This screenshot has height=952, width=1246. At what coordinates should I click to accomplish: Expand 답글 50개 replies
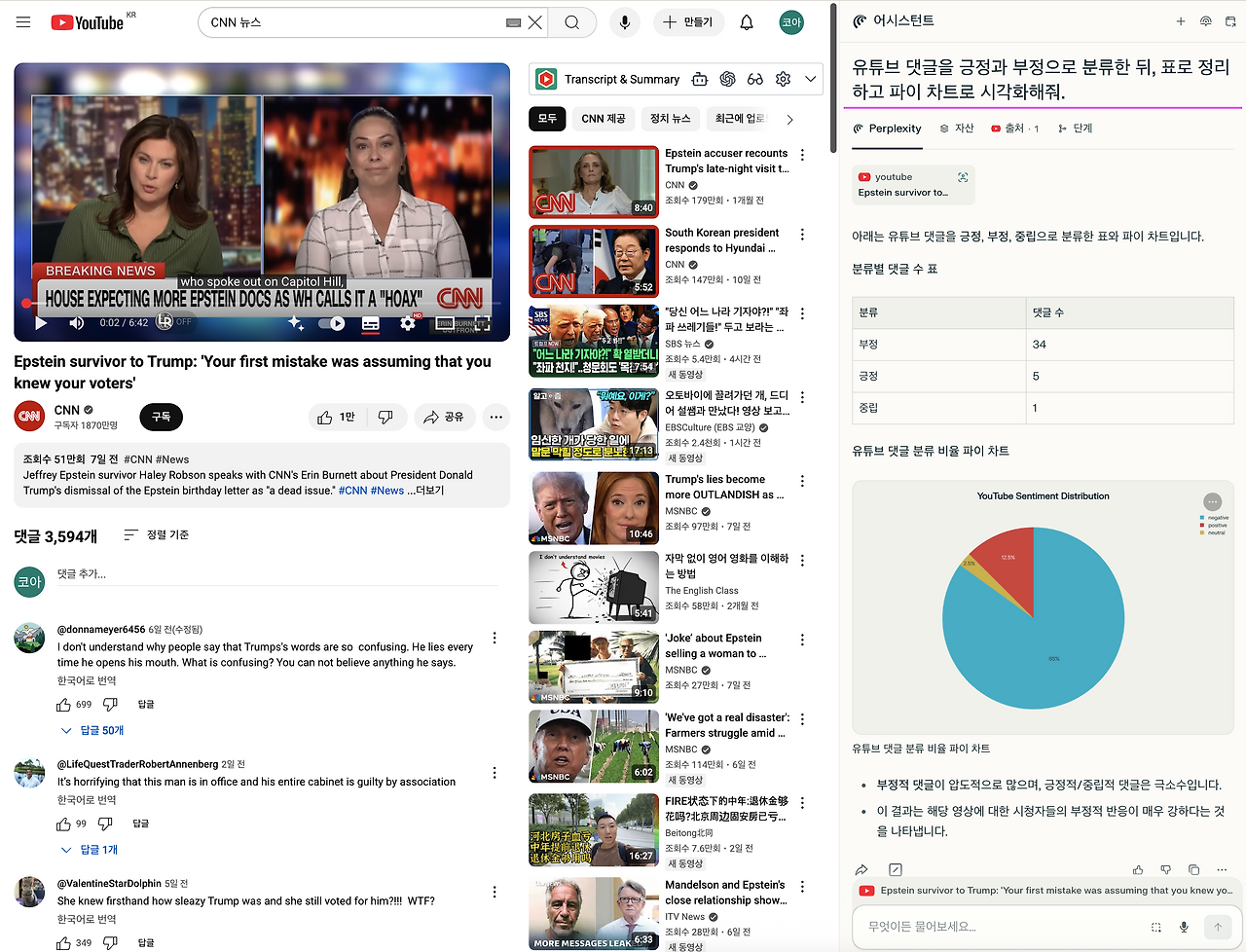tap(92, 730)
